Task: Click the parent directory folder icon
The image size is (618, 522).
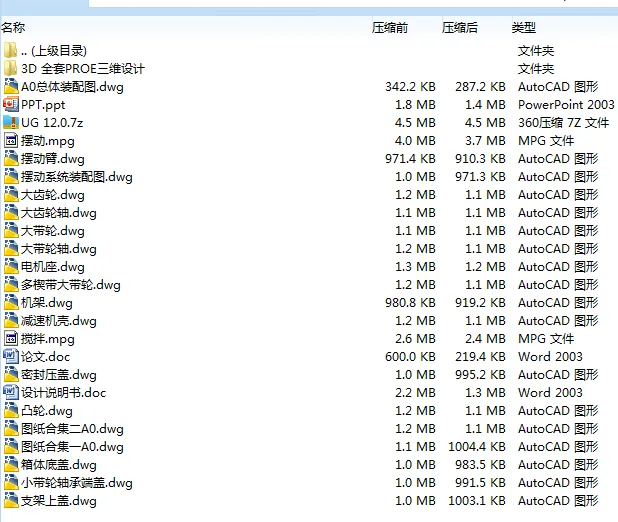Action: pyautogui.click(x=11, y=50)
